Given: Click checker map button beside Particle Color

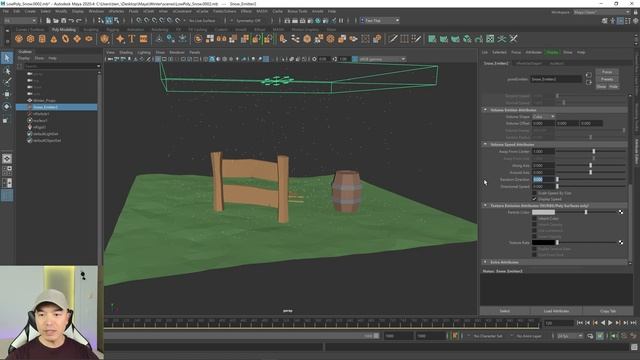Looking at the screenshot, I should [x=621, y=212].
